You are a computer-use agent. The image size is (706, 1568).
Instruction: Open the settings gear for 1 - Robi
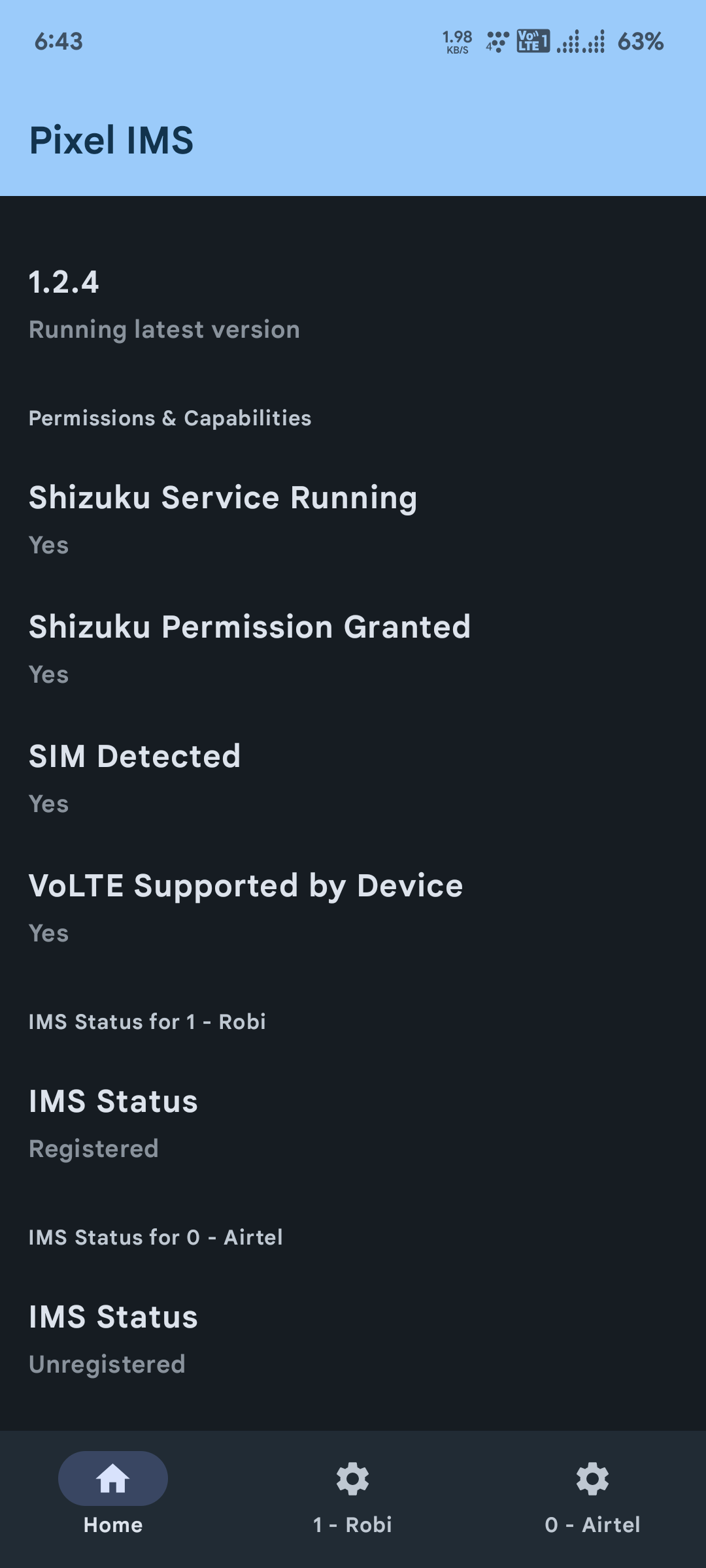[x=352, y=1478]
